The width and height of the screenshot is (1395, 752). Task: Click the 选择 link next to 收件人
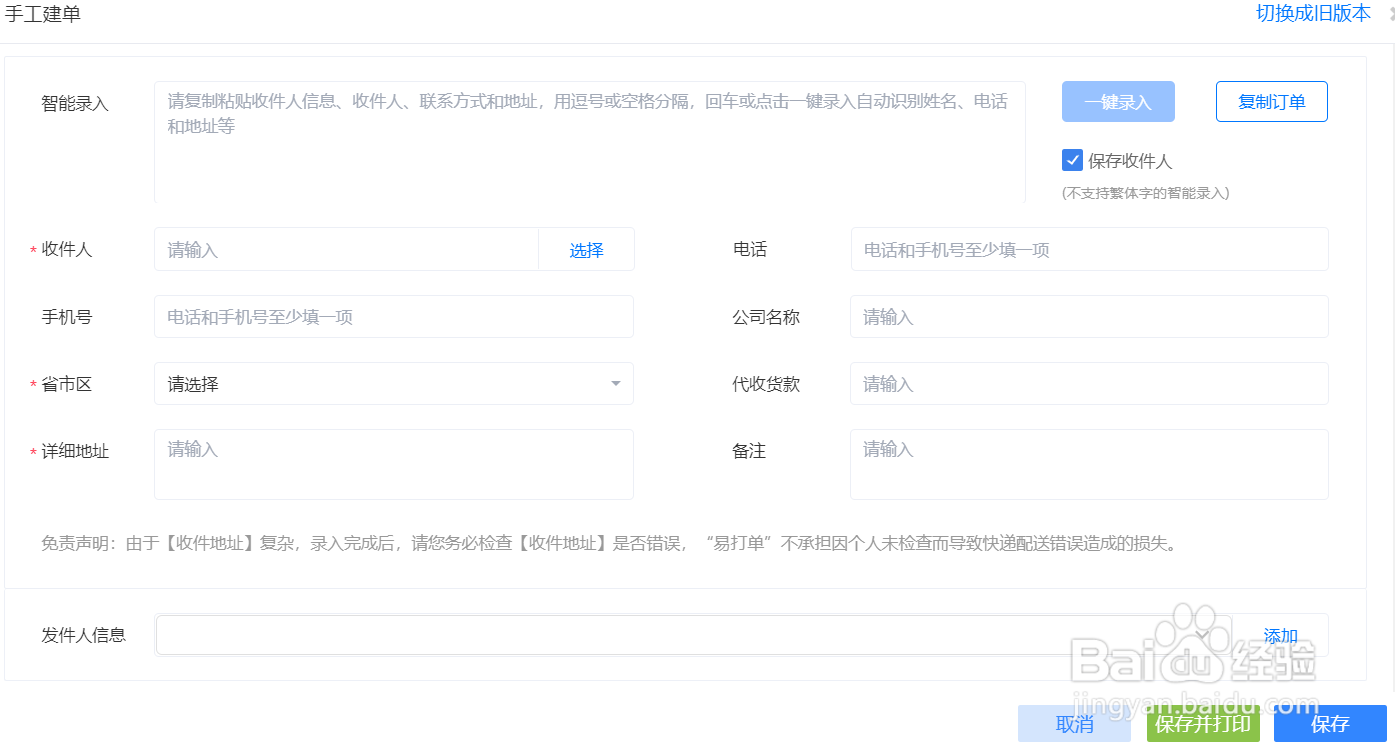pyautogui.click(x=587, y=249)
